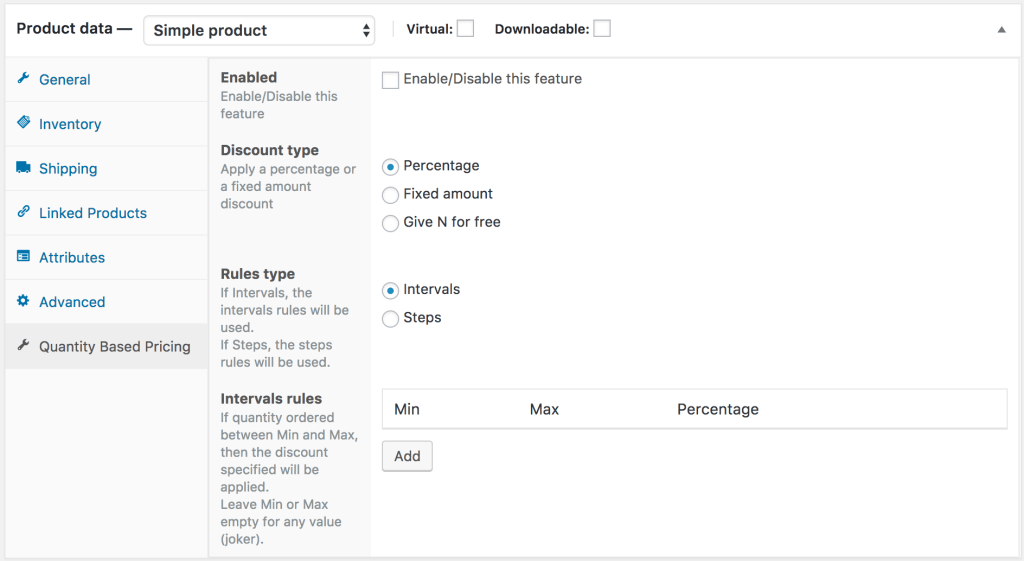
Task: Click the Shipping truck icon
Action: coord(24,168)
